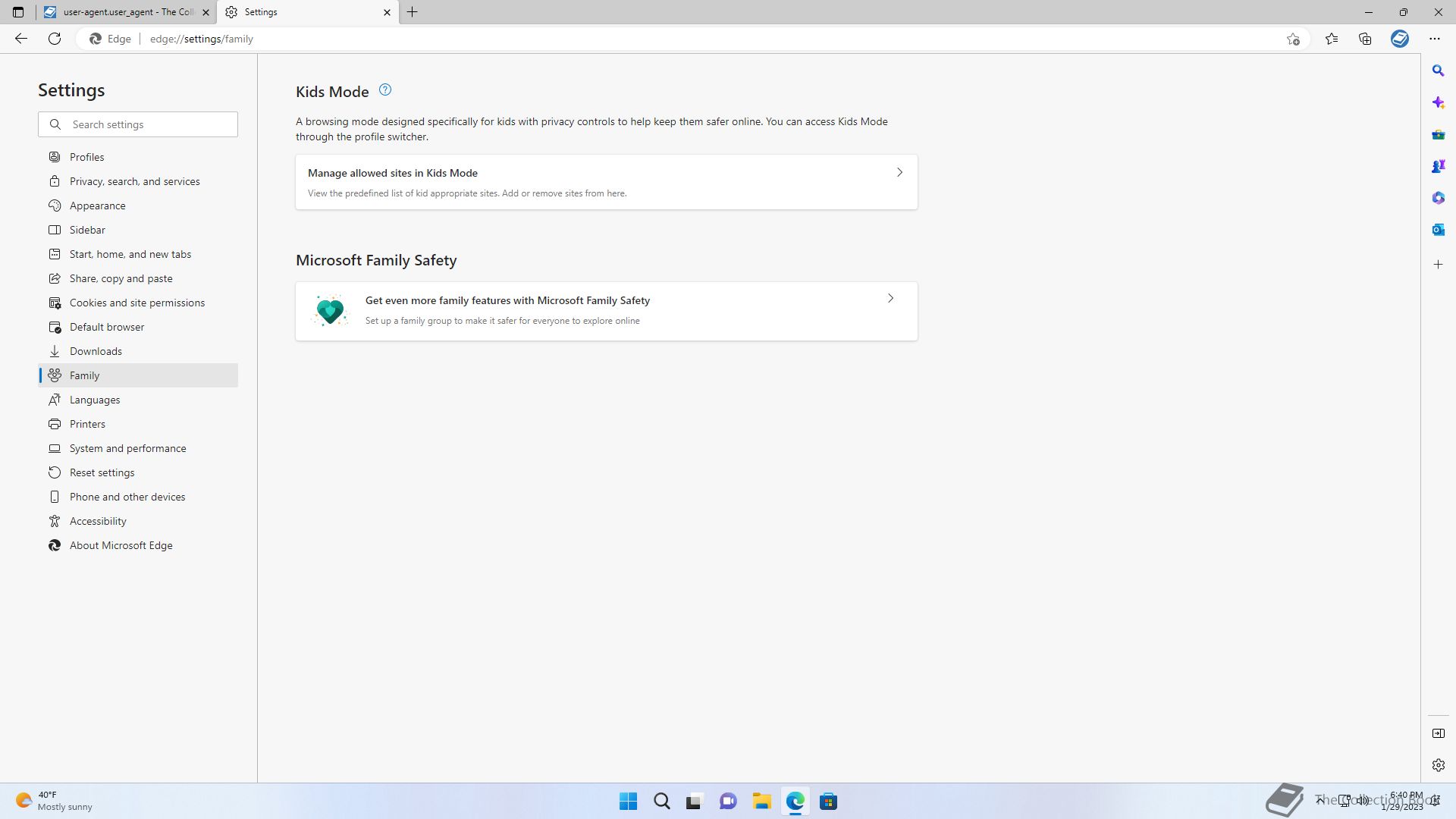
Task: Open Start, home, and new tabs
Action: point(138,254)
